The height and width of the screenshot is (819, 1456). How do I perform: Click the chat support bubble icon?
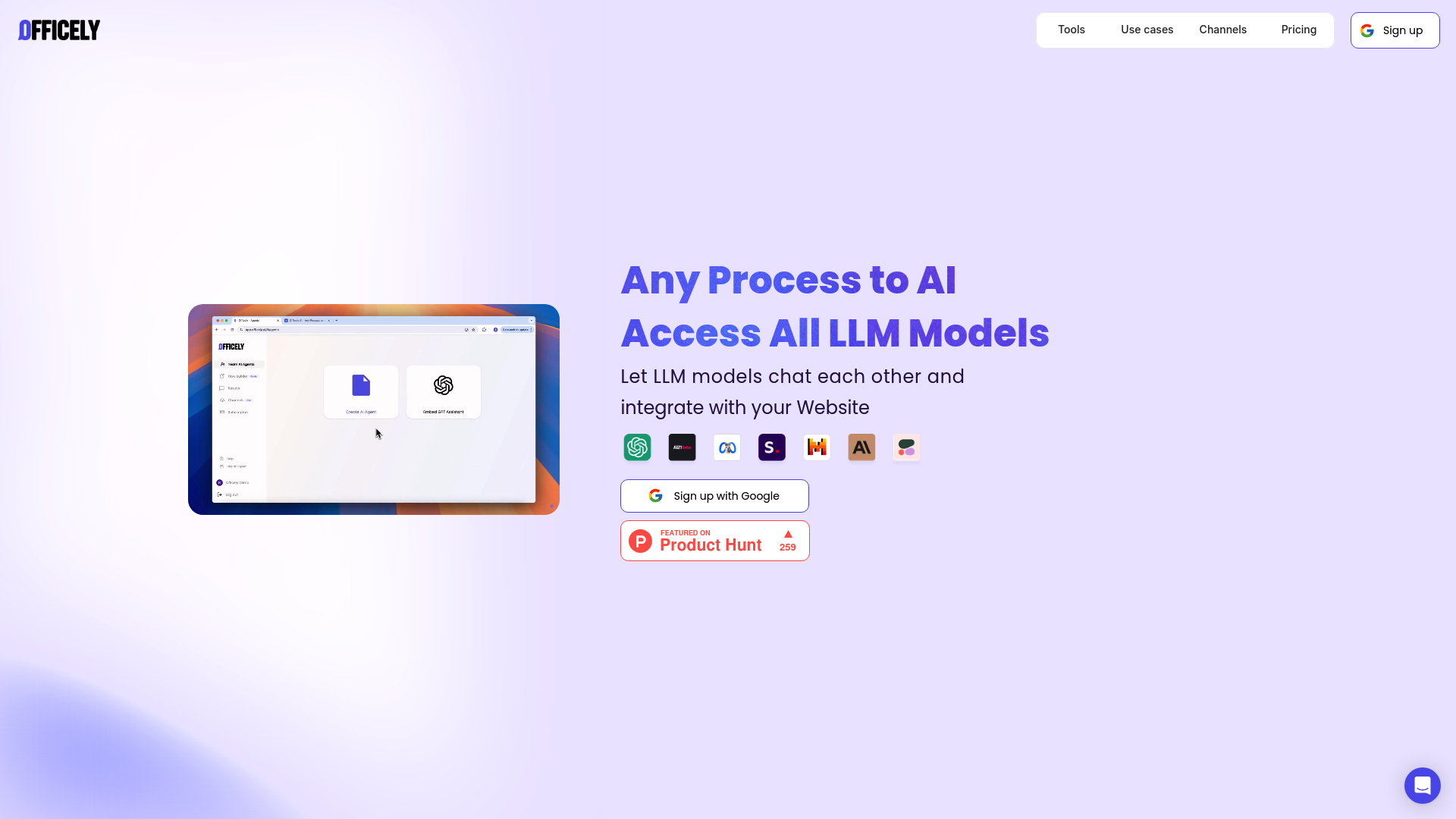point(1422,785)
